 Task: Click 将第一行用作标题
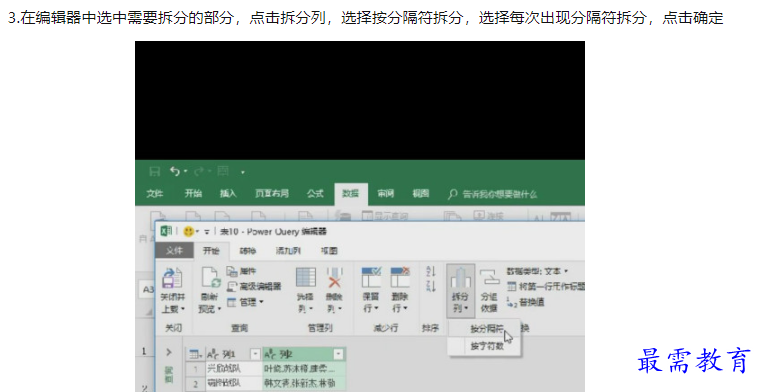tap(546, 286)
